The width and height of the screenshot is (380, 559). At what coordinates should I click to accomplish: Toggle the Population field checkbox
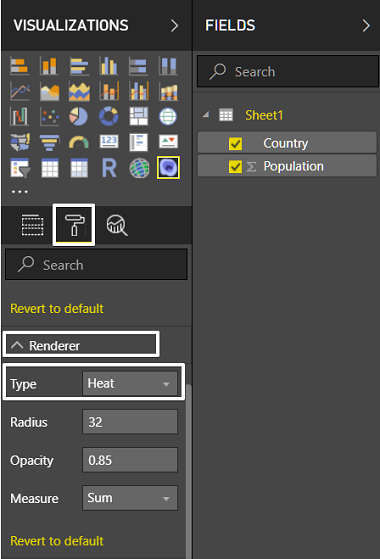[235, 166]
